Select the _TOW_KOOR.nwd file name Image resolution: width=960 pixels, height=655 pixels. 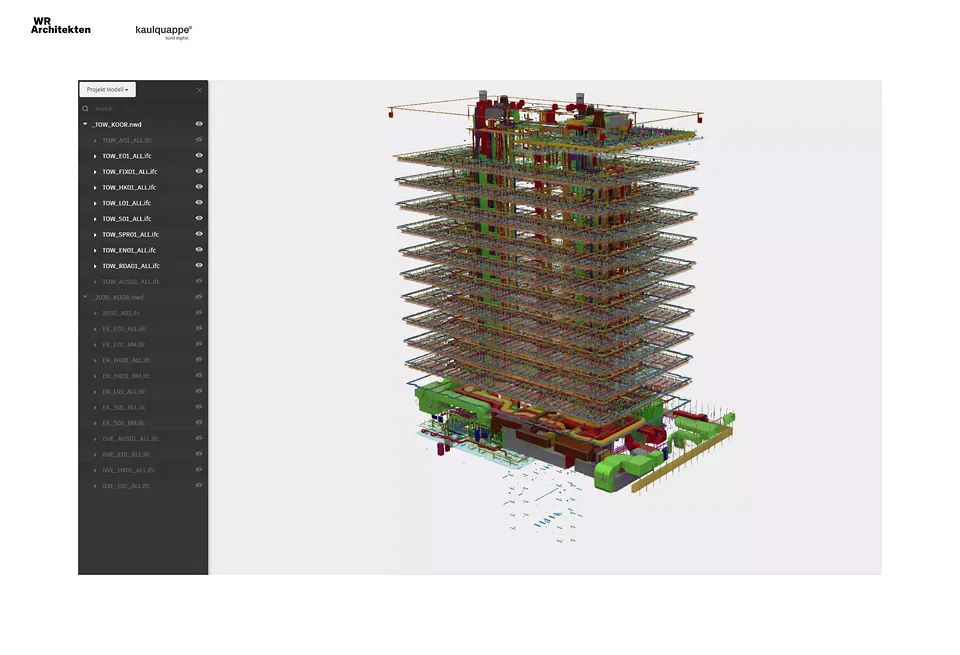tap(117, 124)
